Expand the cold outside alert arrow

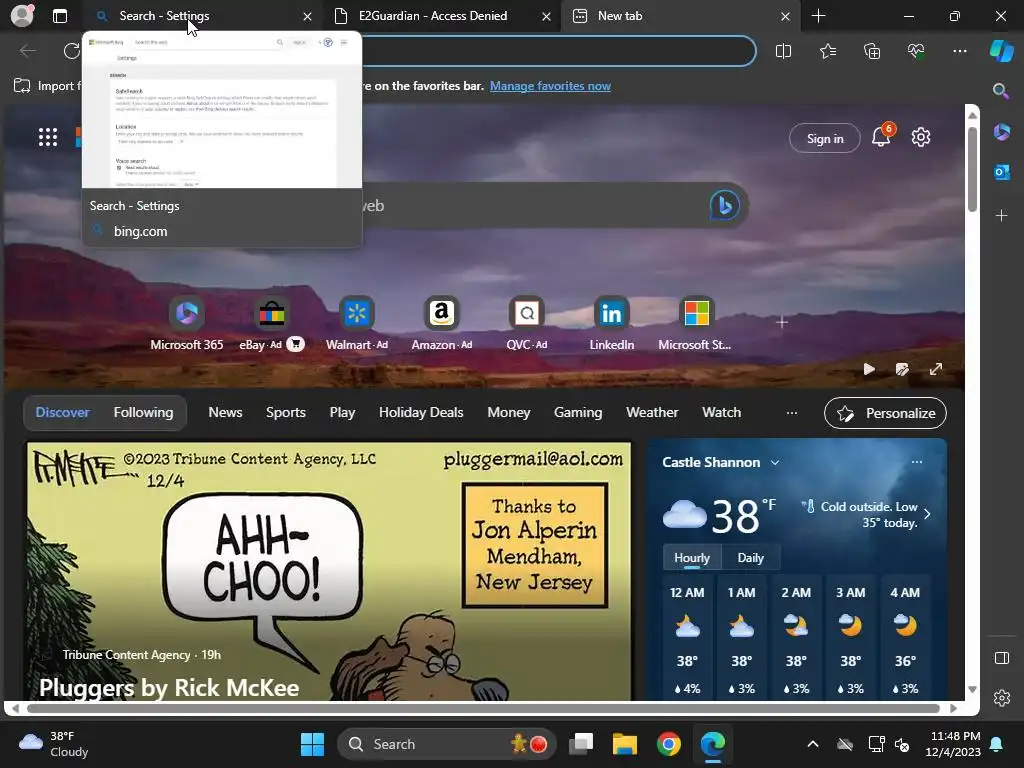tap(927, 514)
